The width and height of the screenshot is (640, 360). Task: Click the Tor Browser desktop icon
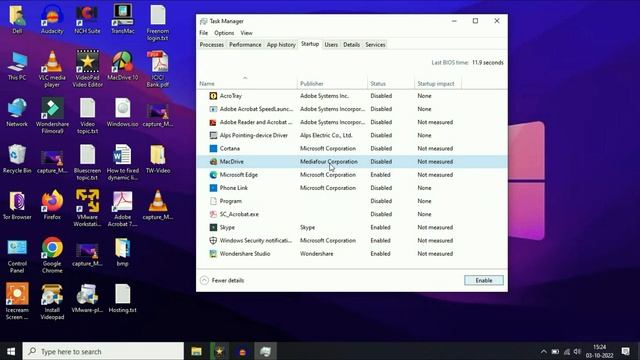click(x=17, y=205)
